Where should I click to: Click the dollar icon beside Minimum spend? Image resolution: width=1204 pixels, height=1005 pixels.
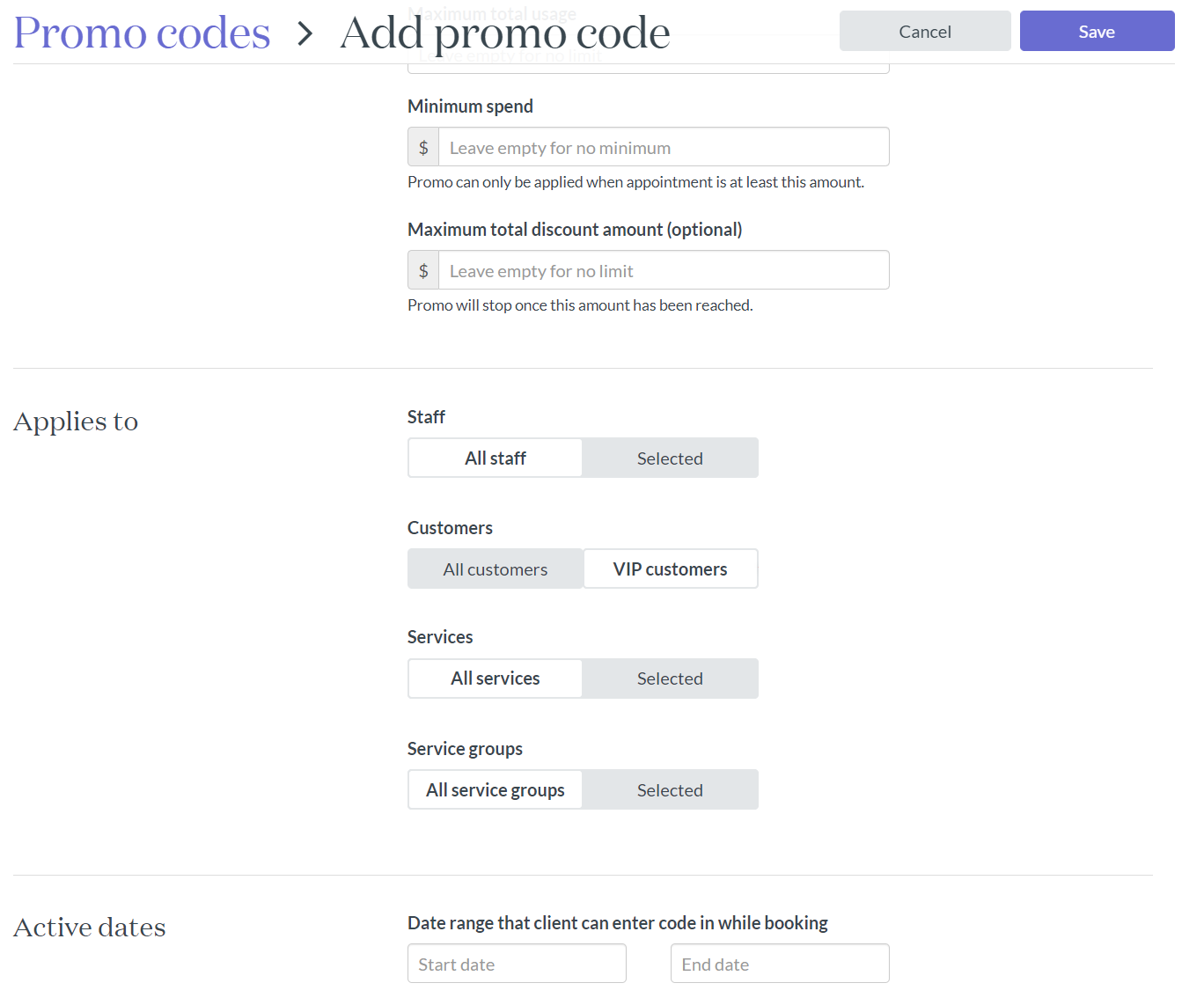point(423,146)
